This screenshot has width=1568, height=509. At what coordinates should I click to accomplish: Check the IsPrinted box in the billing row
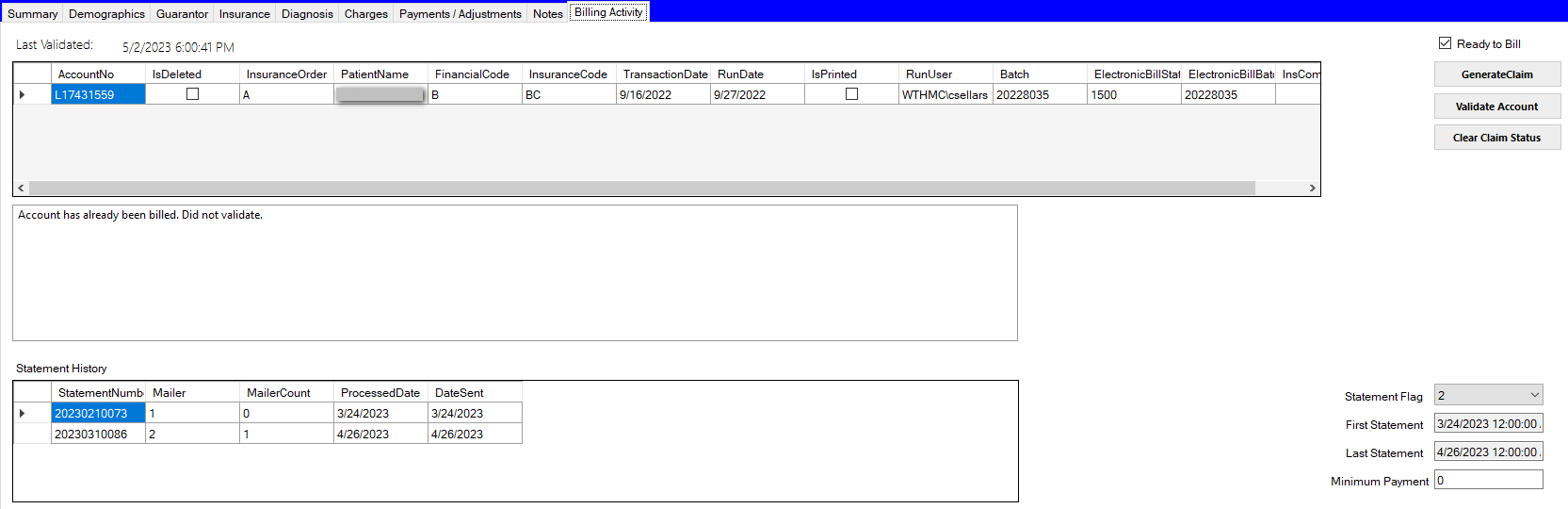851,94
